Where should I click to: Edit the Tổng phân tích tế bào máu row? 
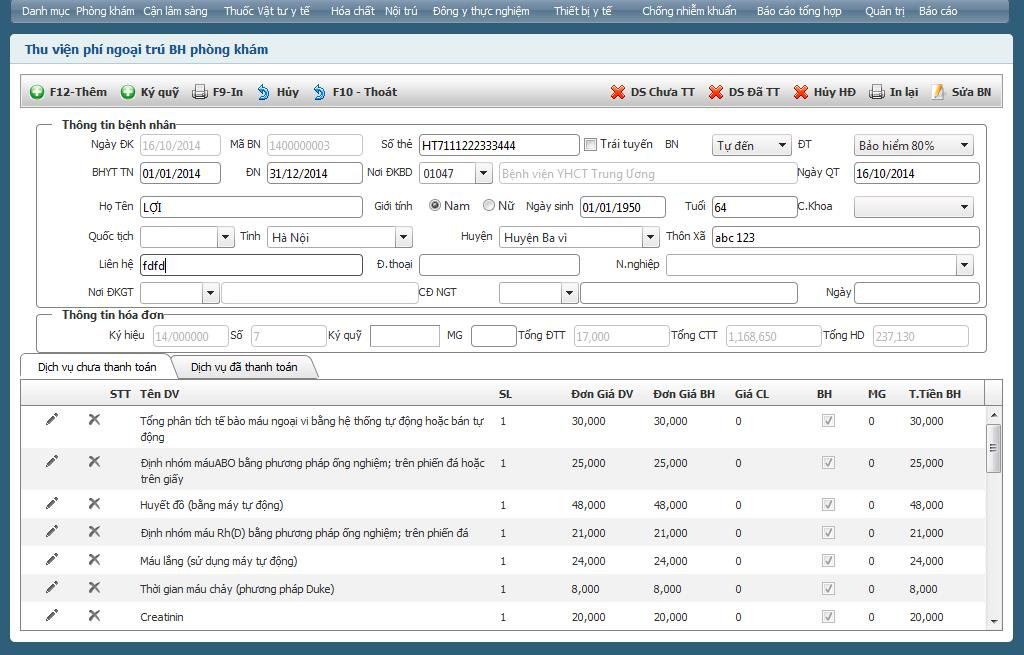(x=52, y=419)
